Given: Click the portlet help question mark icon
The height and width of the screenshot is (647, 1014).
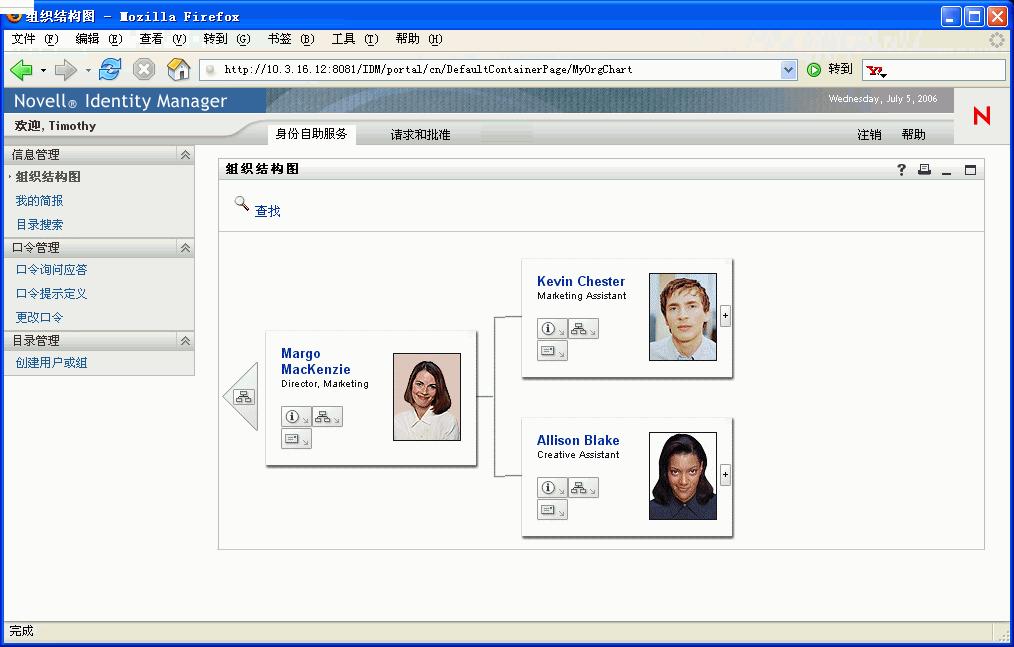Looking at the screenshot, I should click(901, 170).
